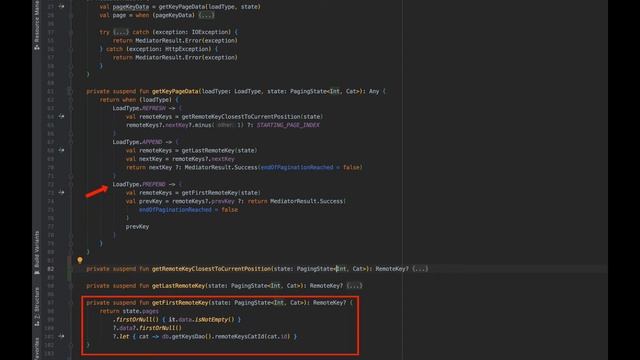
Task: Click the STARTING_PAGE_INDEX constant
Action: (288, 125)
